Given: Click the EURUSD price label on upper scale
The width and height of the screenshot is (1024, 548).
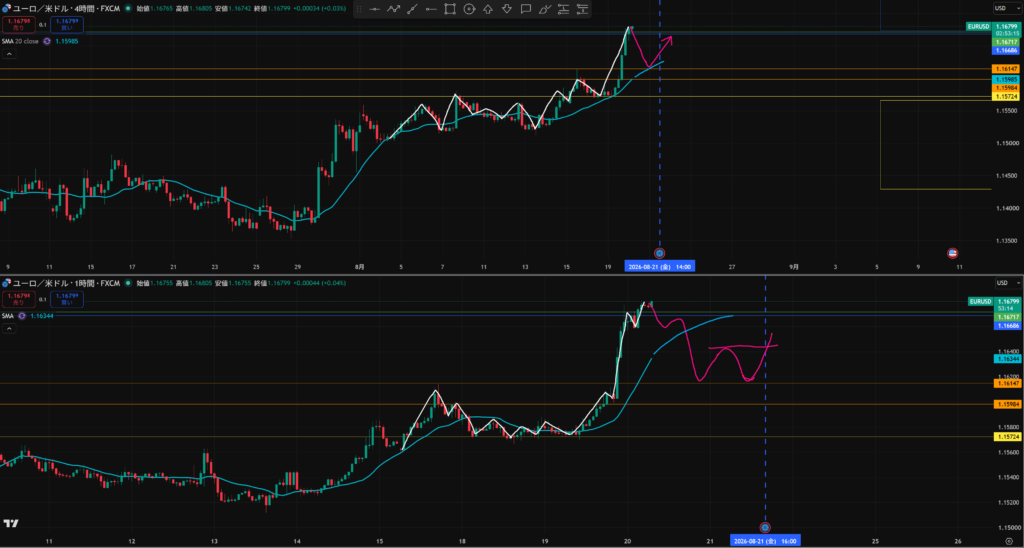Looking at the screenshot, I should [978, 26].
